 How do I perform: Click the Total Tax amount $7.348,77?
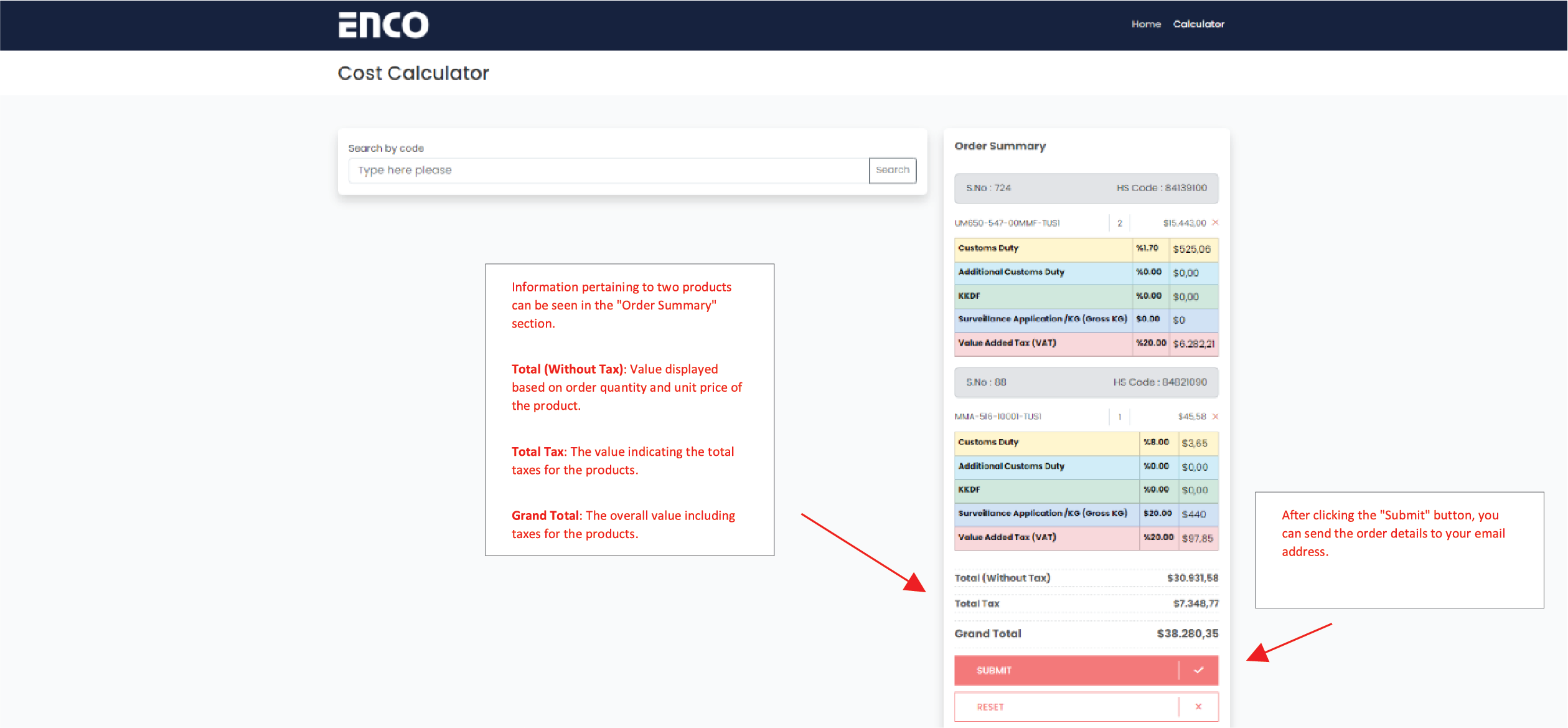(x=1196, y=603)
